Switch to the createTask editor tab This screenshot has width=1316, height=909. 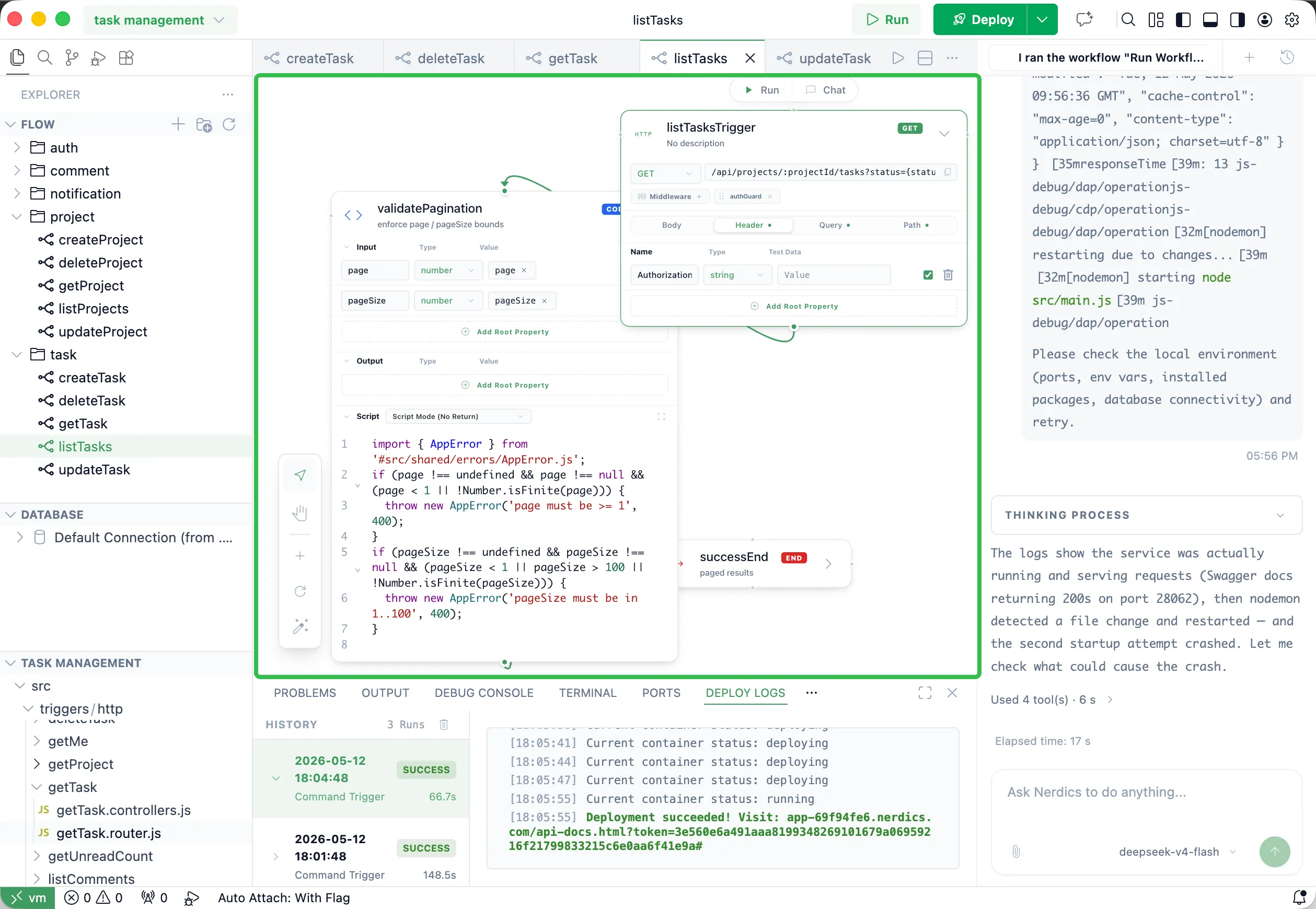[x=317, y=58]
